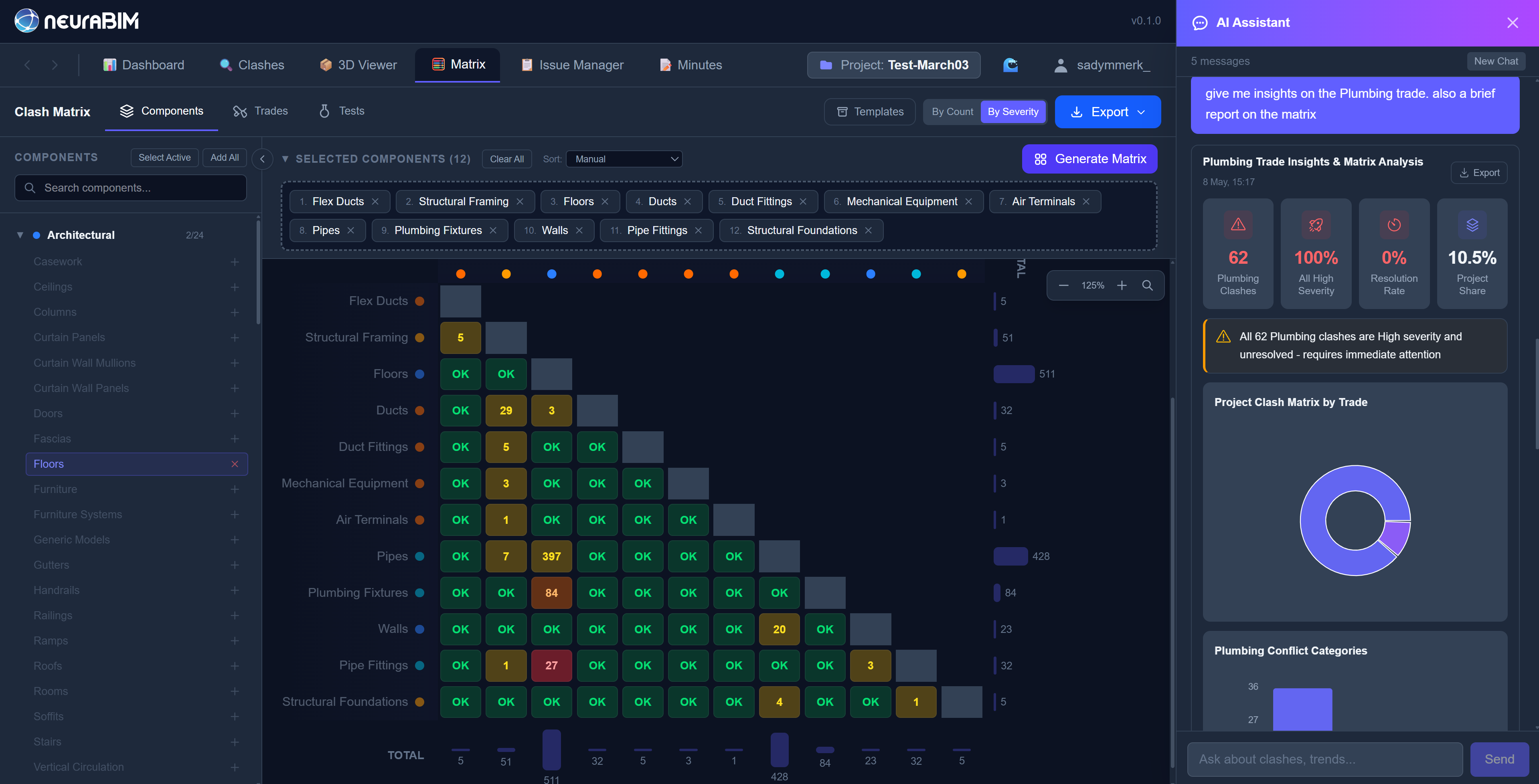Collapse the components sidebar with the chevron
Screen dimensions: 1539x784
pos(262,159)
